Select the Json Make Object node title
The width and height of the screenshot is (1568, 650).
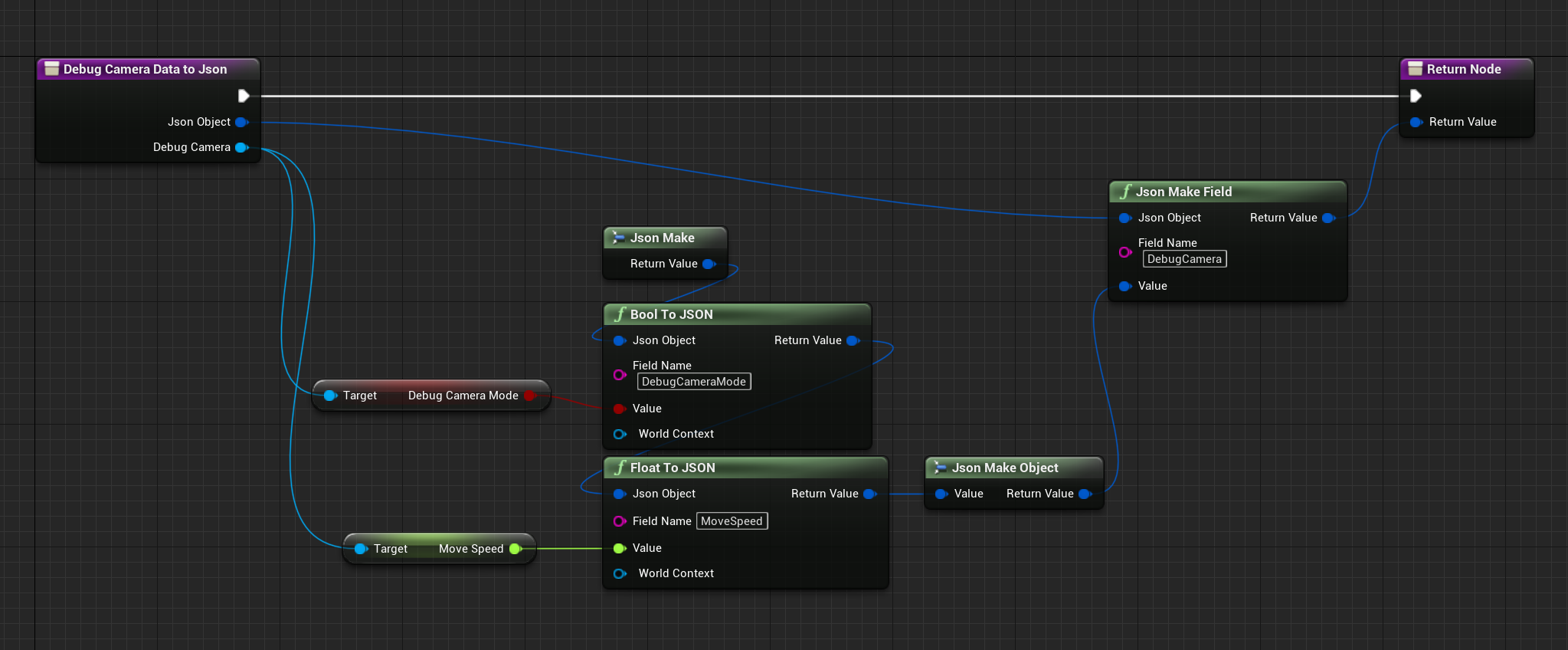(x=1005, y=468)
